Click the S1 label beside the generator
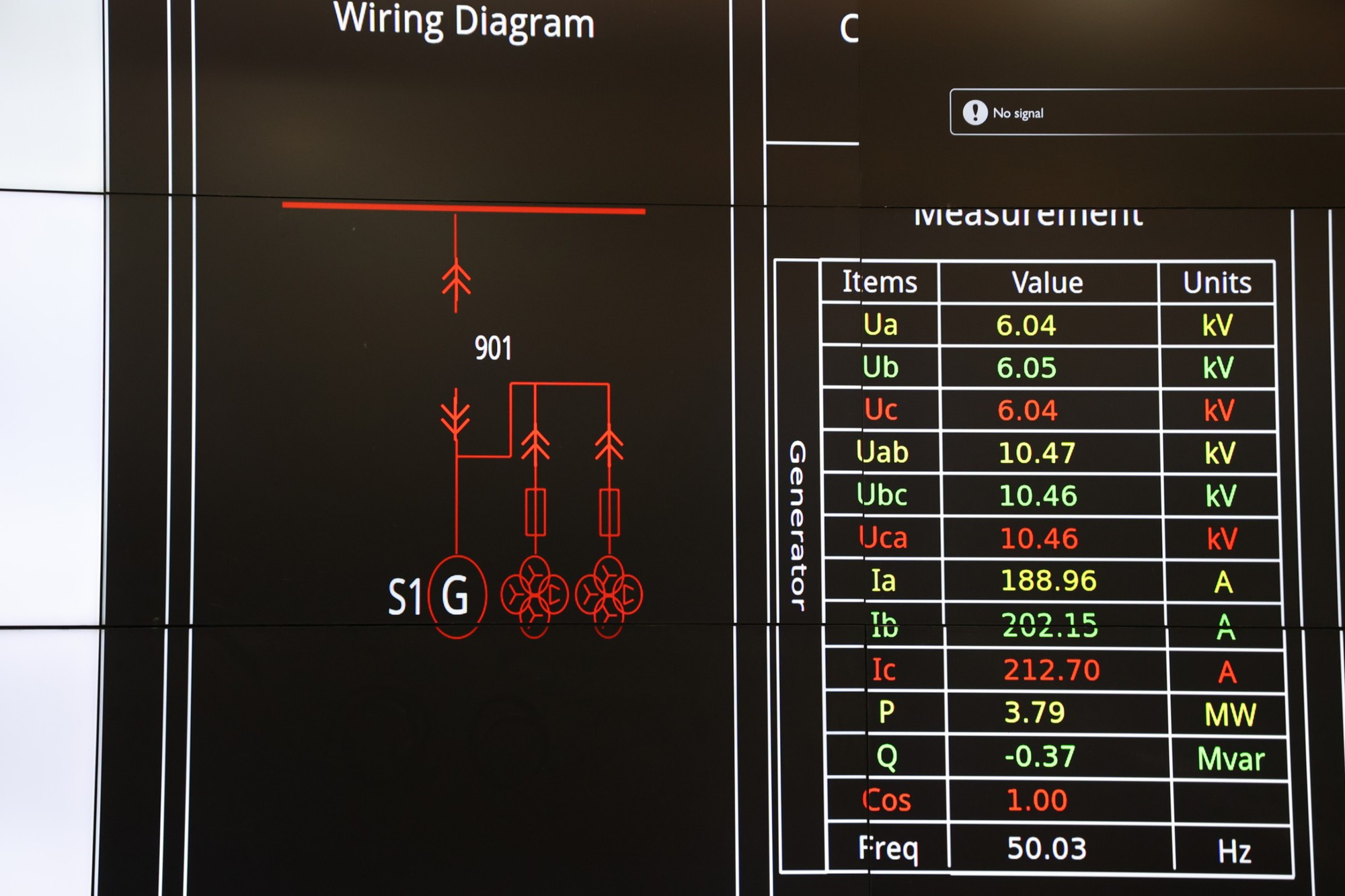The height and width of the screenshot is (896, 1345). tap(405, 597)
